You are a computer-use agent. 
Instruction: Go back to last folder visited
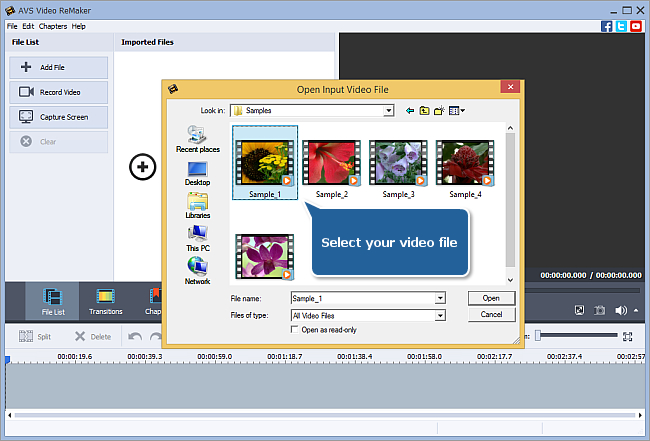coord(410,111)
